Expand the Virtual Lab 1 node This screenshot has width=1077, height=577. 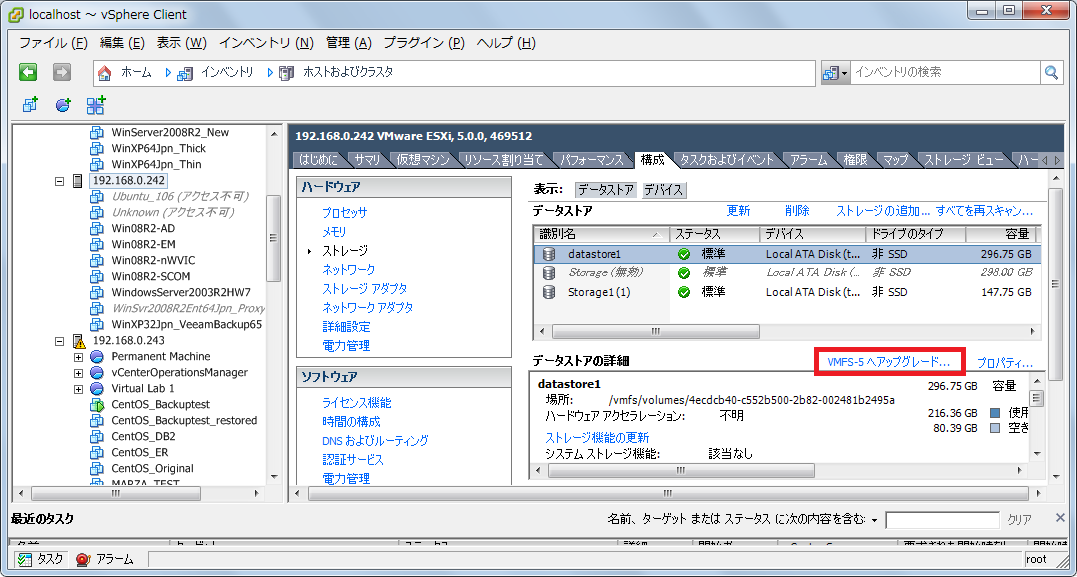point(78,388)
